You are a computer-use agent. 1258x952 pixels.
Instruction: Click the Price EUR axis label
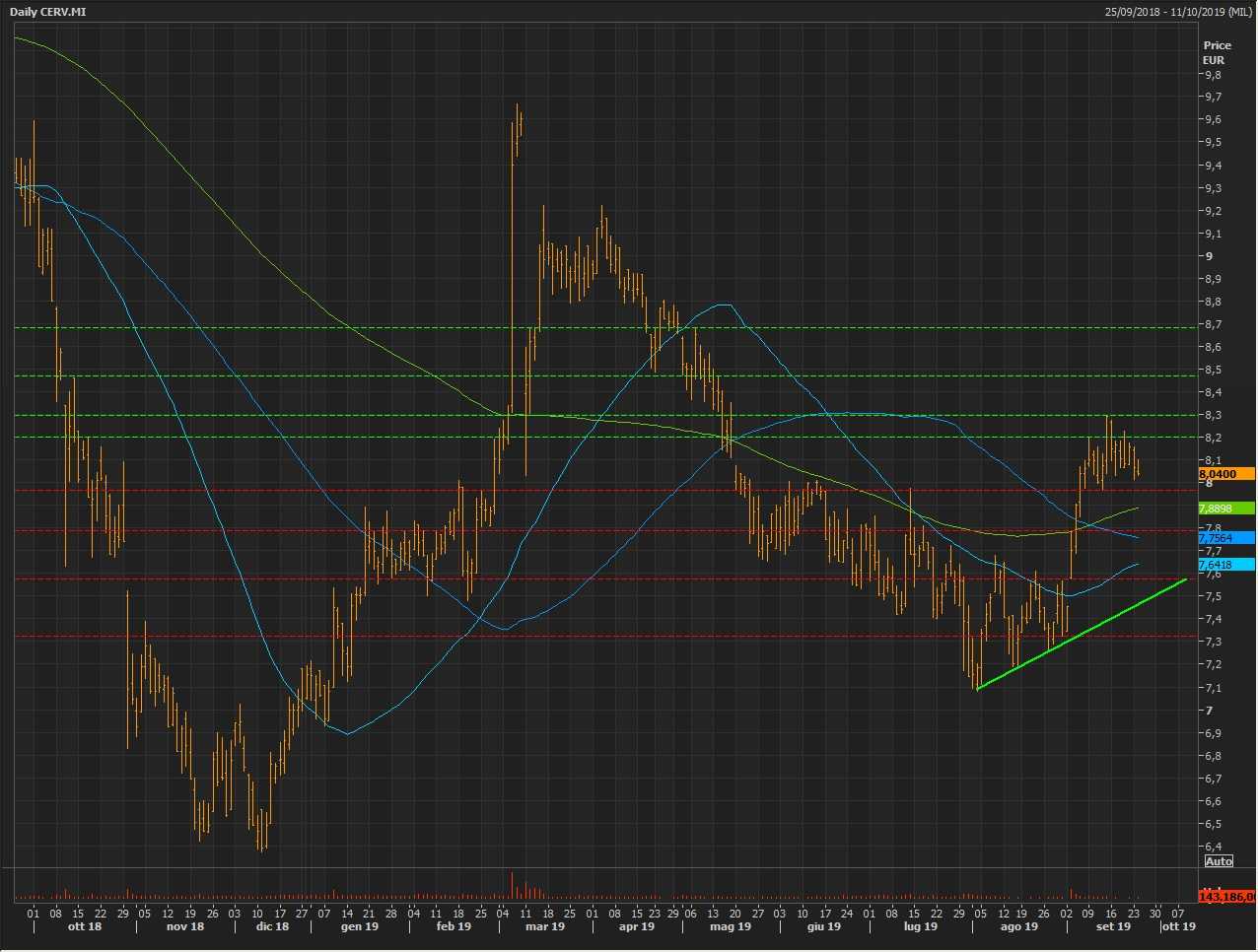coord(1217,52)
